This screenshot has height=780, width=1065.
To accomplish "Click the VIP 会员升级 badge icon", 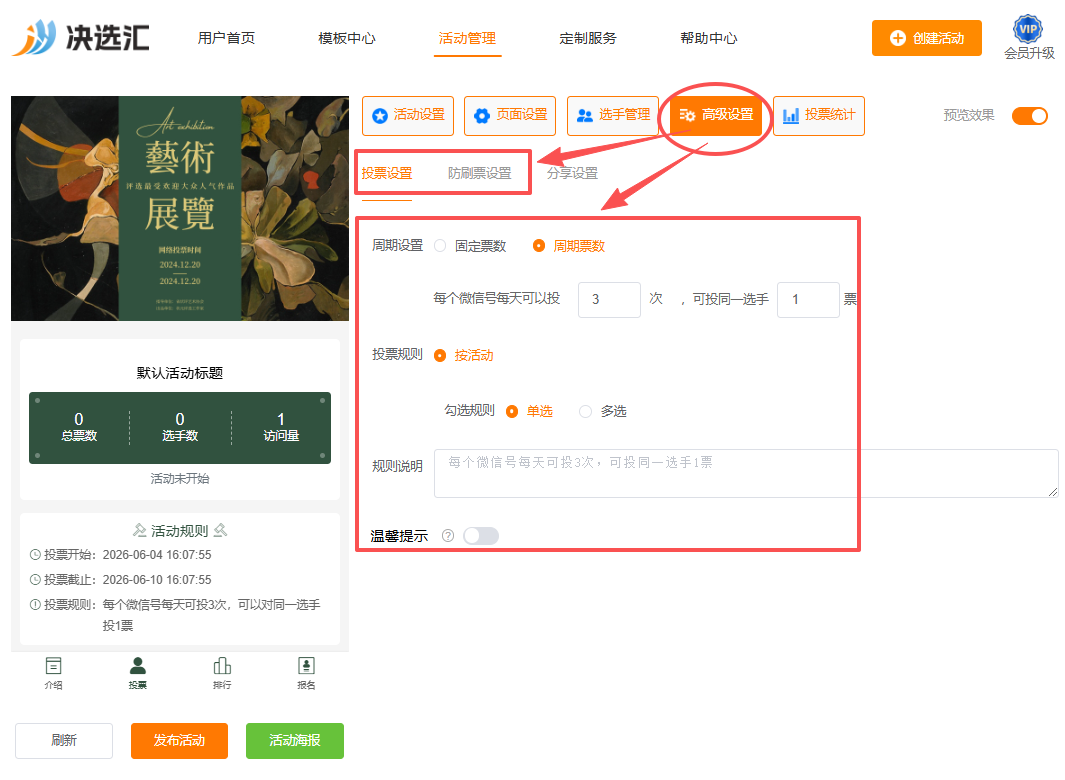I will point(1028,29).
